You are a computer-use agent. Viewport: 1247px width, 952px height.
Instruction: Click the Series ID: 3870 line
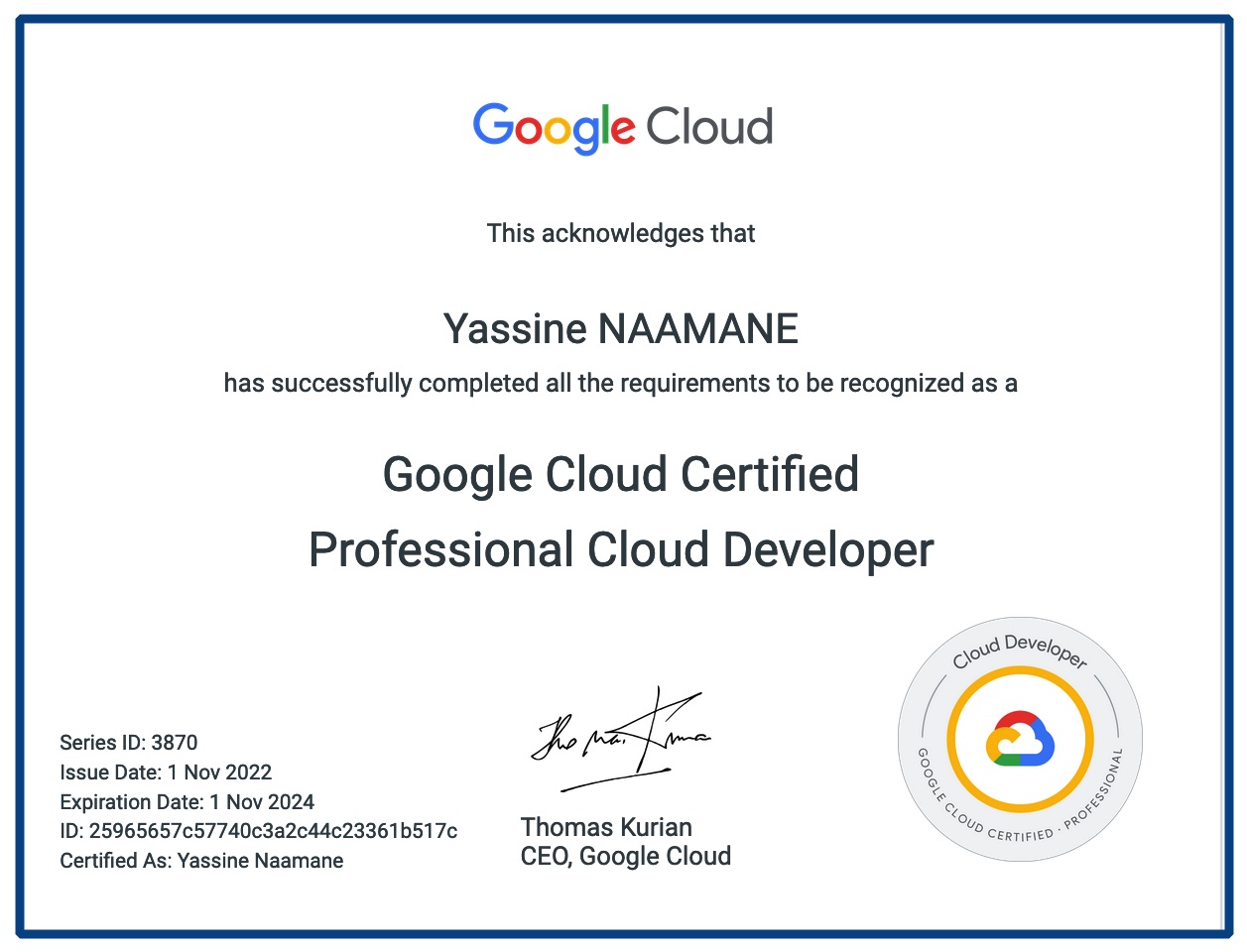click(x=129, y=743)
